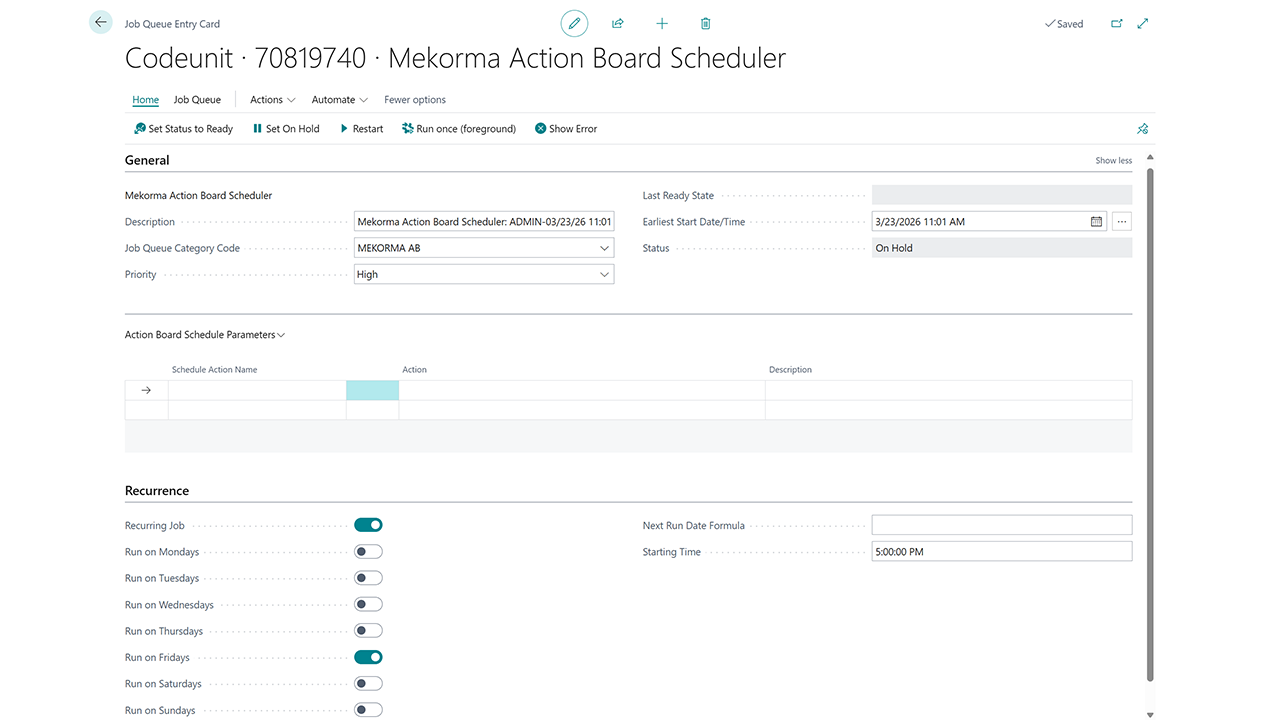Click scrollbar up arrow
This screenshot has height=720, width=1280.
(x=1150, y=158)
